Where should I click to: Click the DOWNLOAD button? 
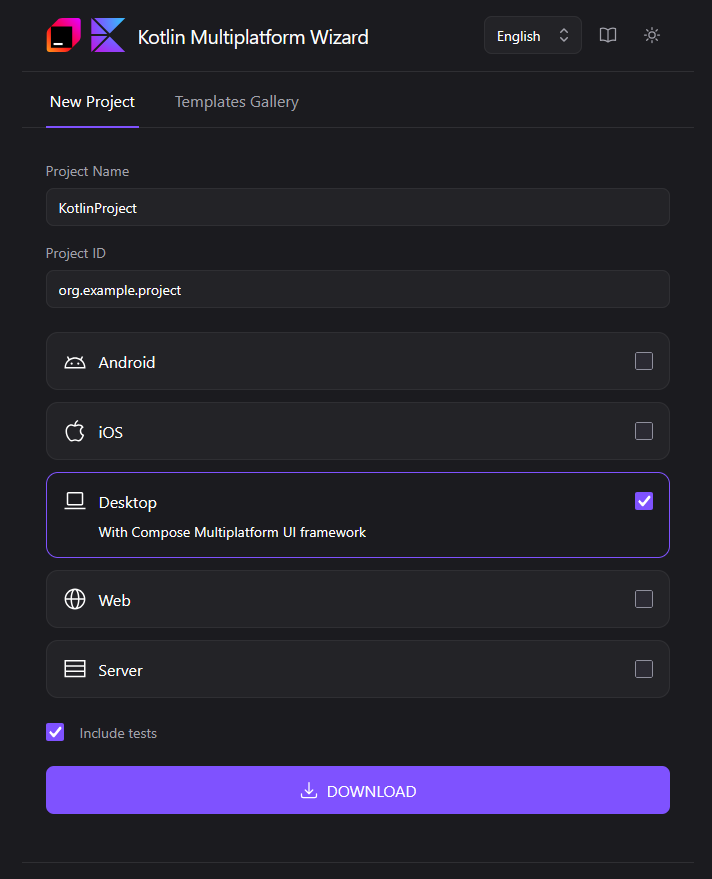pos(357,790)
